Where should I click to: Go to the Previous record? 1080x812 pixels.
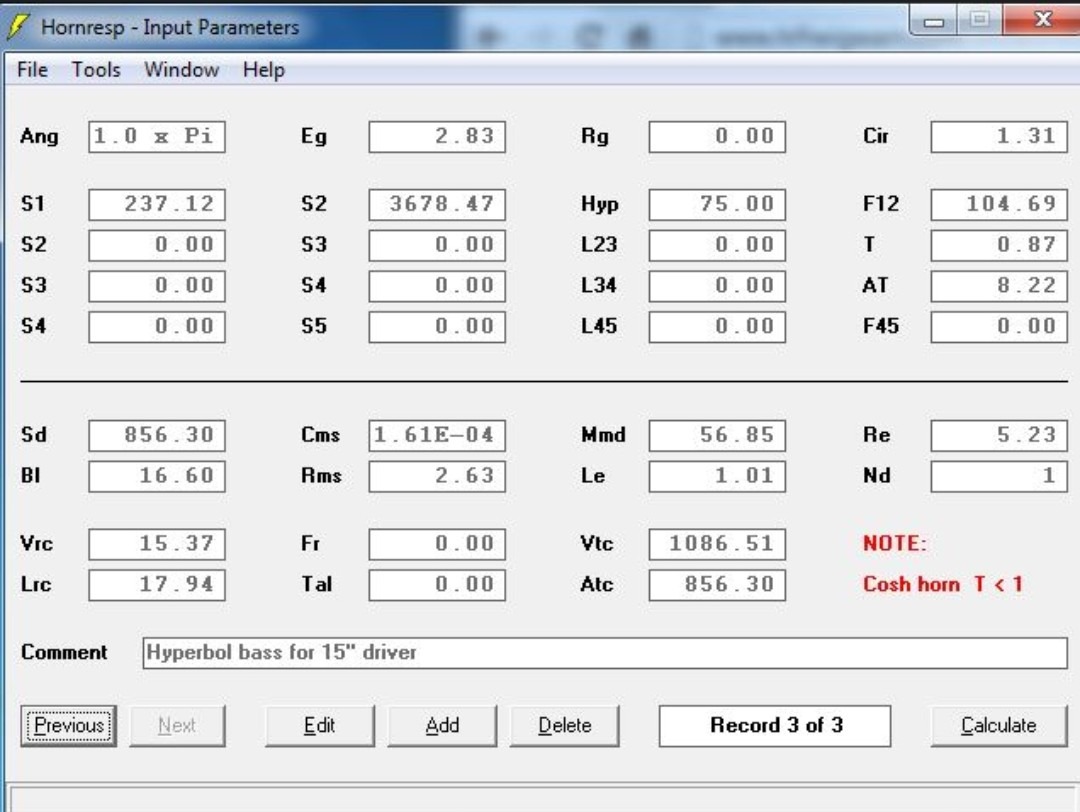pyautogui.click(x=68, y=725)
